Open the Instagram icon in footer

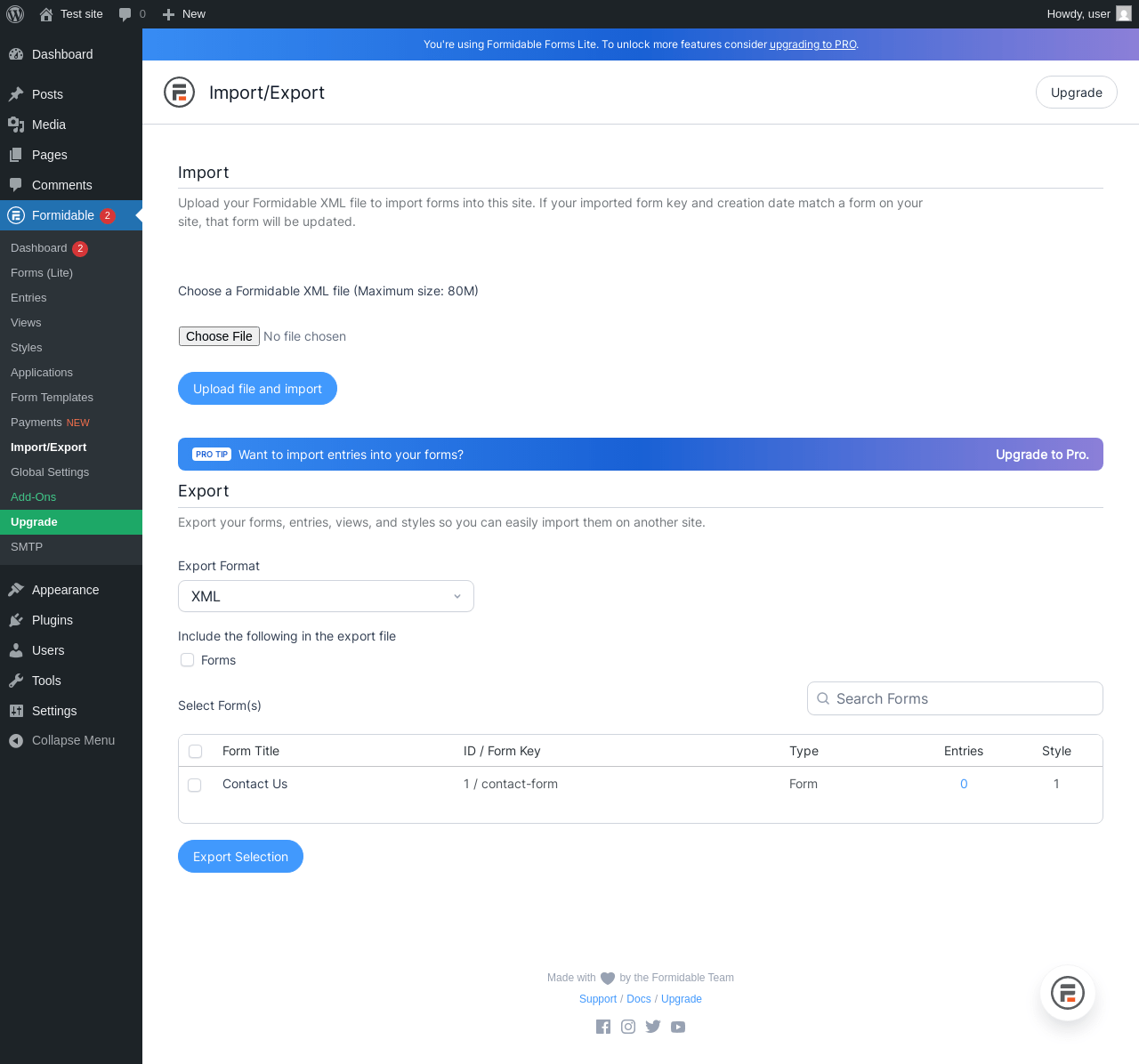click(628, 1027)
